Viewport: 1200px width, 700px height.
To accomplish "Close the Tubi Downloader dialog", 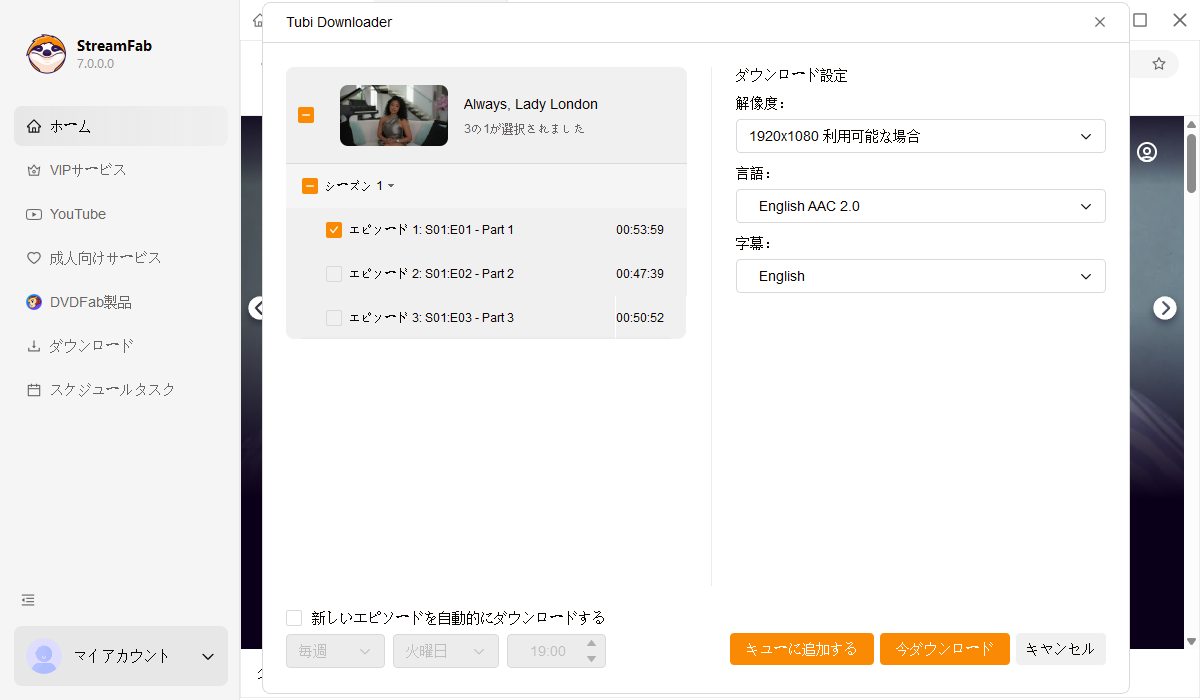I will tap(1100, 22).
